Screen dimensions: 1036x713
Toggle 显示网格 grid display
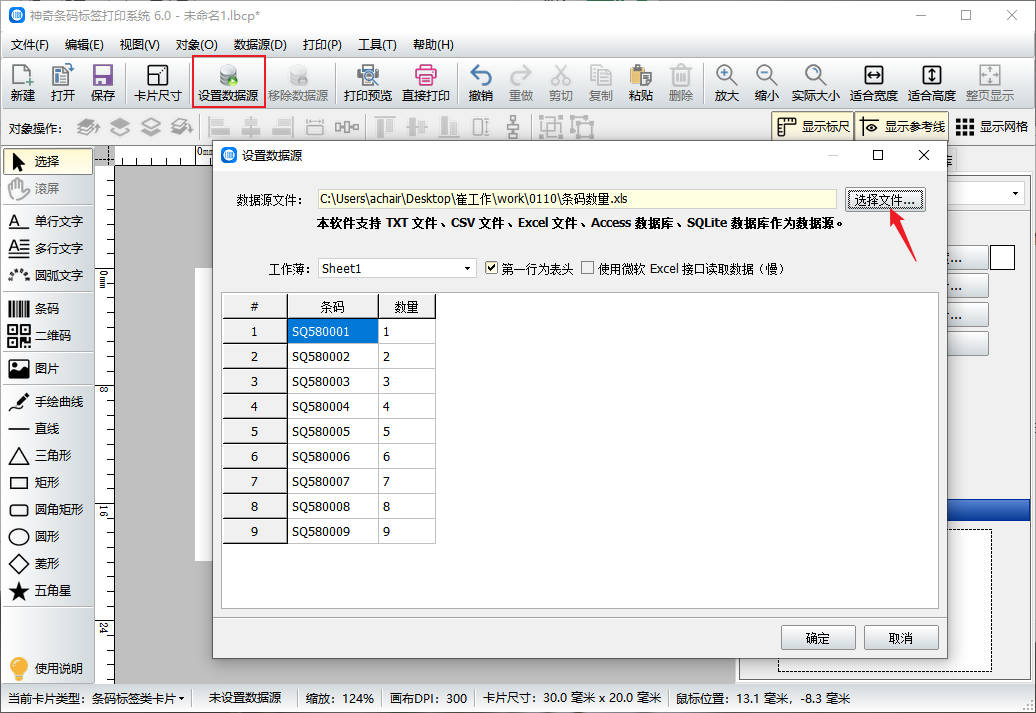(x=992, y=126)
